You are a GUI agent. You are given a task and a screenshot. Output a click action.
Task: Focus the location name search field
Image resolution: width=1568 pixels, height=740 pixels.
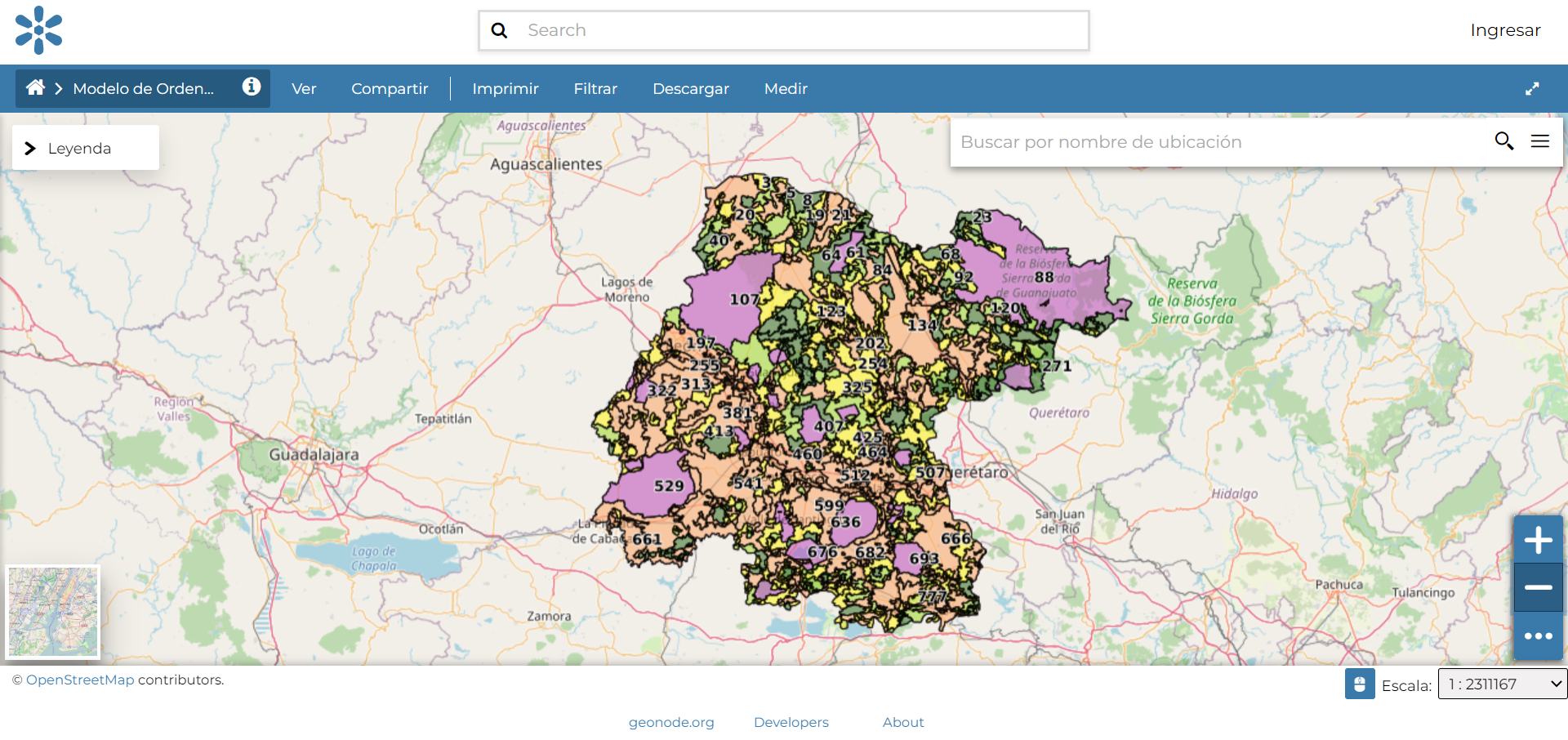[1221, 142]
